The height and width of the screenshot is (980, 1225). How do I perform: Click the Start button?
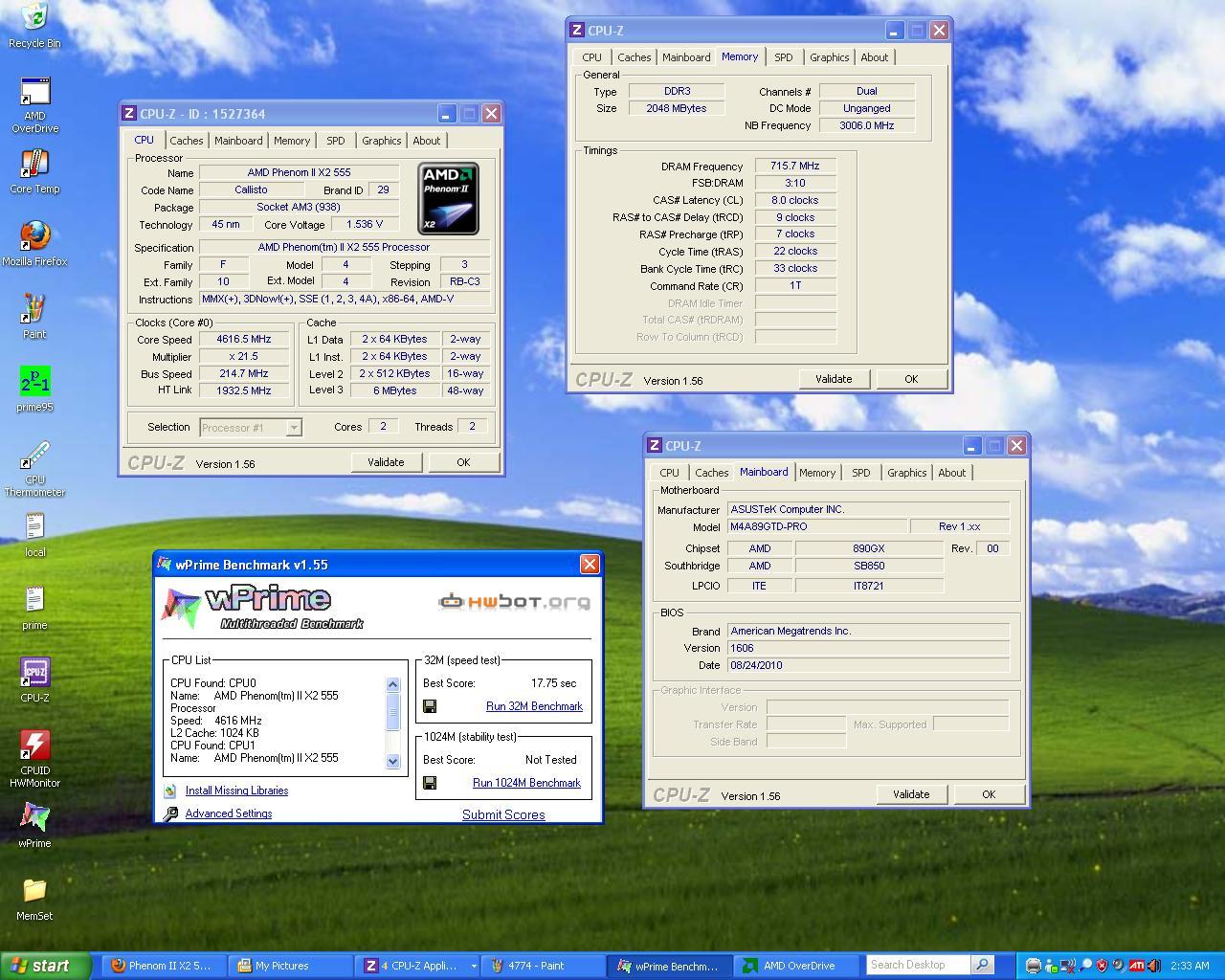tap(46, 966)
